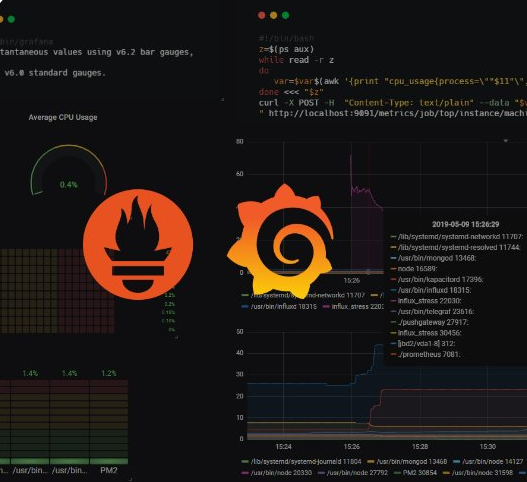Viewport: 527px width, 482px height.
Task: Toggle /lib/systemd/systemd-journald 11804 legend series
Action: 301,461
